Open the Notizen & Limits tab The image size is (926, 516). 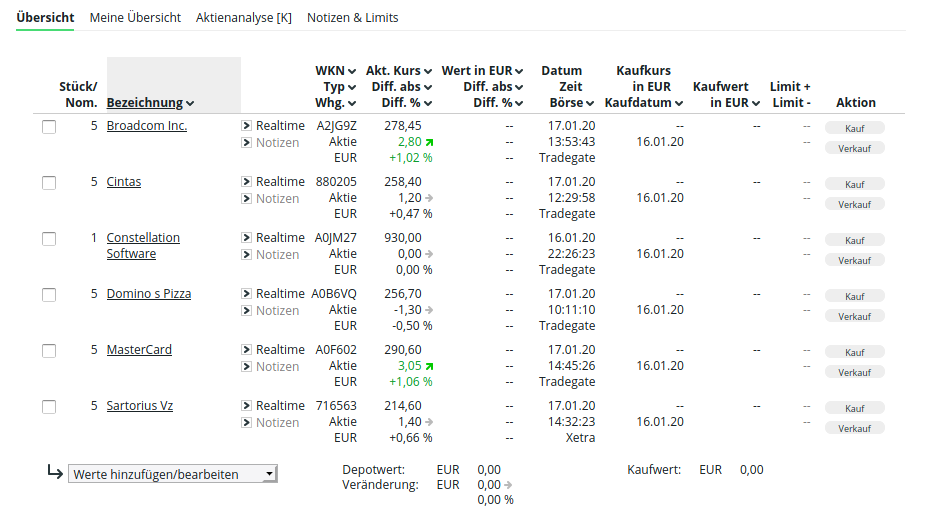(352, 18)
